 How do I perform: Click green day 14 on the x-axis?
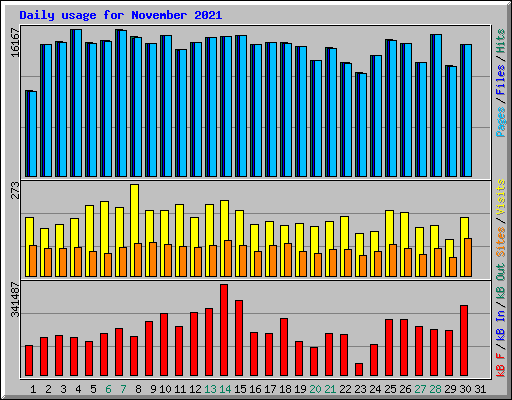(x=225, y=389)
